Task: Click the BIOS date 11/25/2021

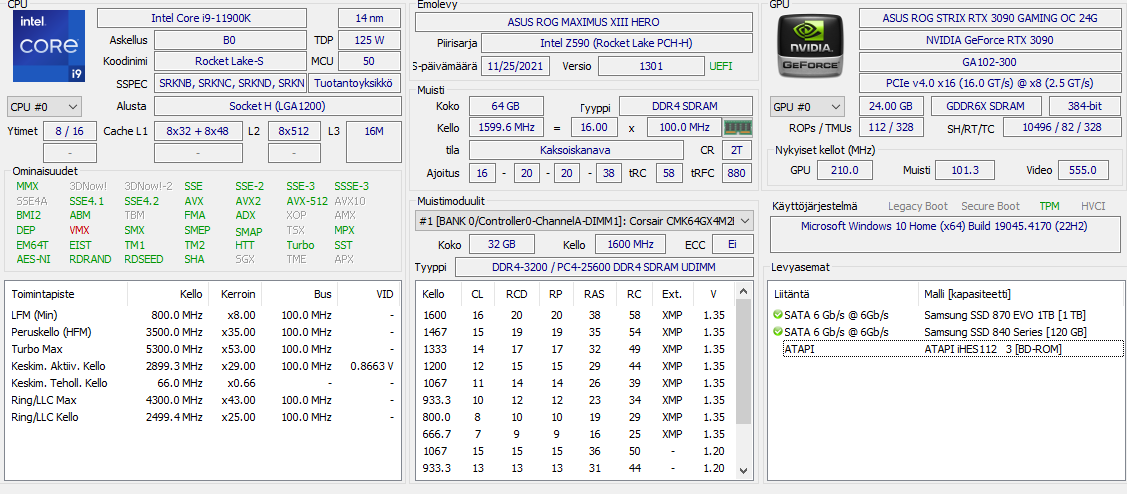Action: [x=515, y=66]
